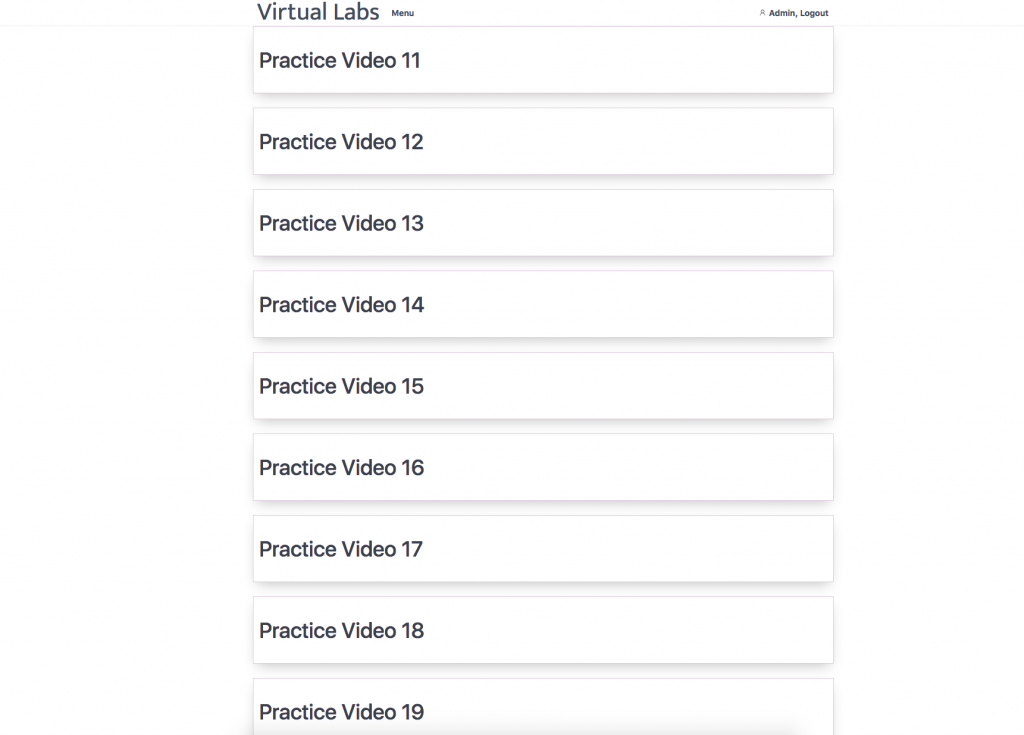Image resolution: width=1024 pixels, height=735 pixels.
Task: Select the Practice Video 13 entry
Action: pos(543,223)
